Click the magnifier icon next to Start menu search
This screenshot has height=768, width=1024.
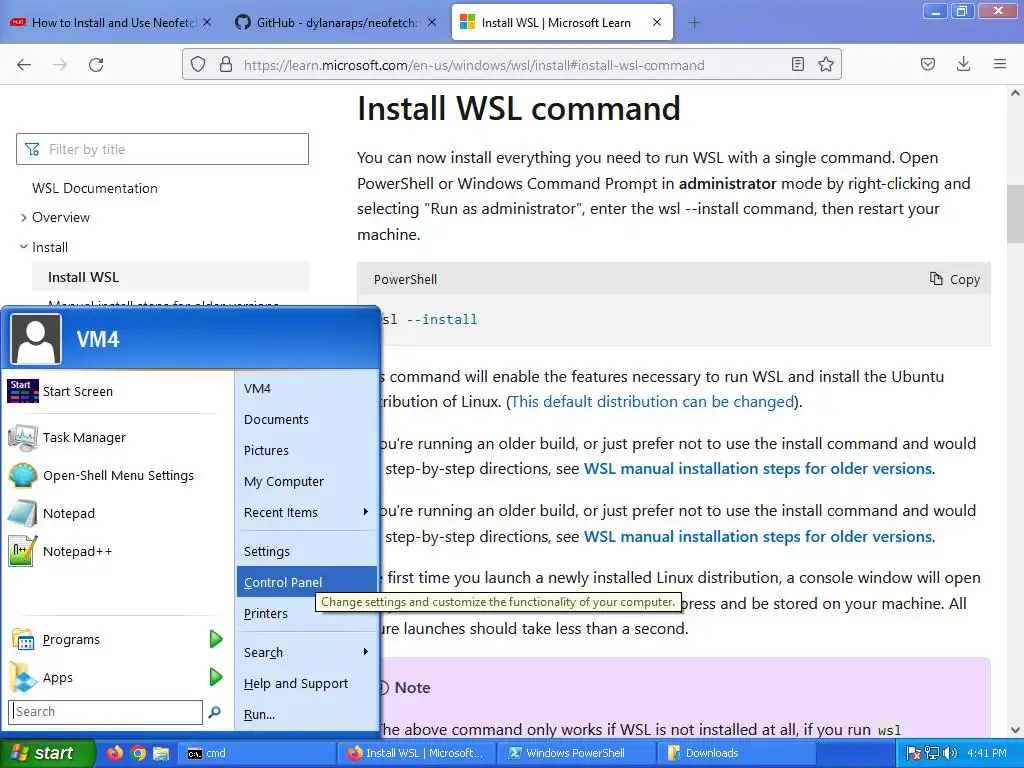tap(214, 712)
